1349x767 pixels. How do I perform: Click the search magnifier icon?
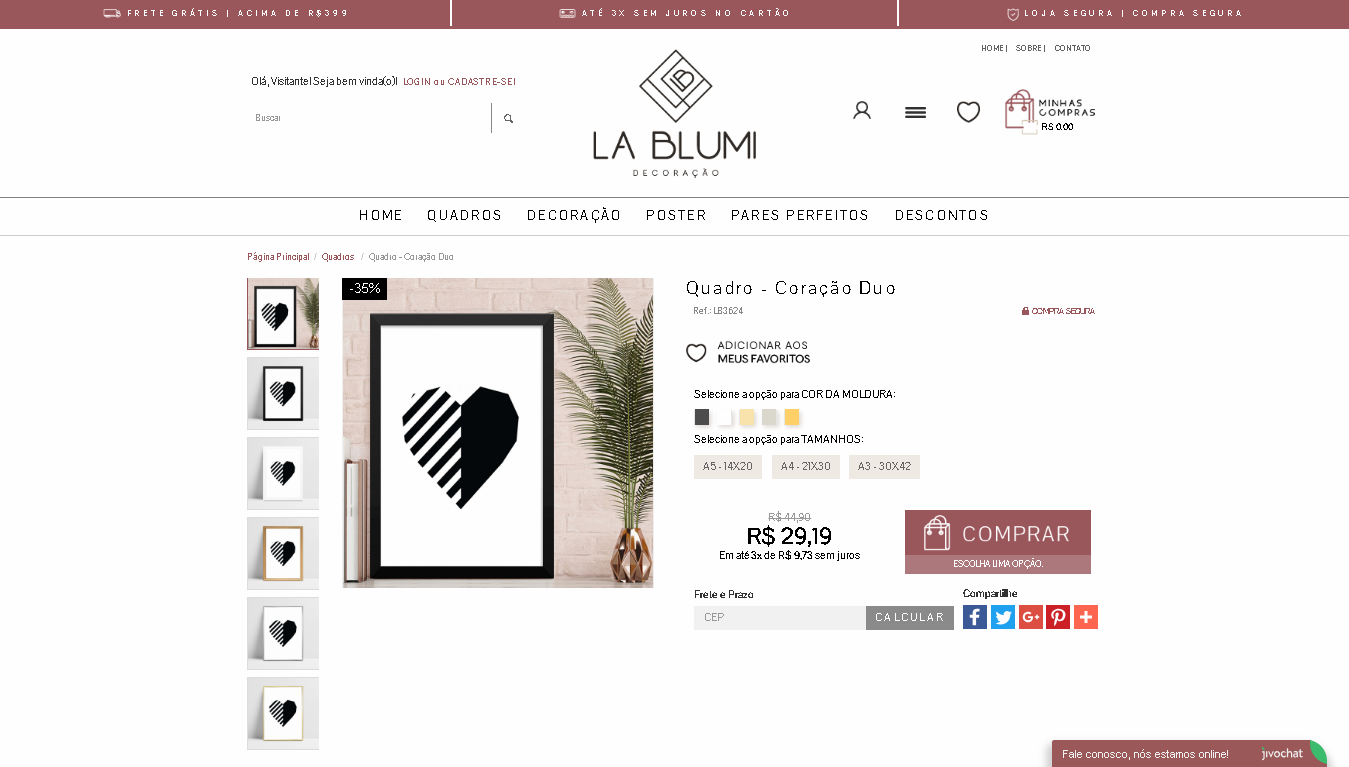(508, 118)
